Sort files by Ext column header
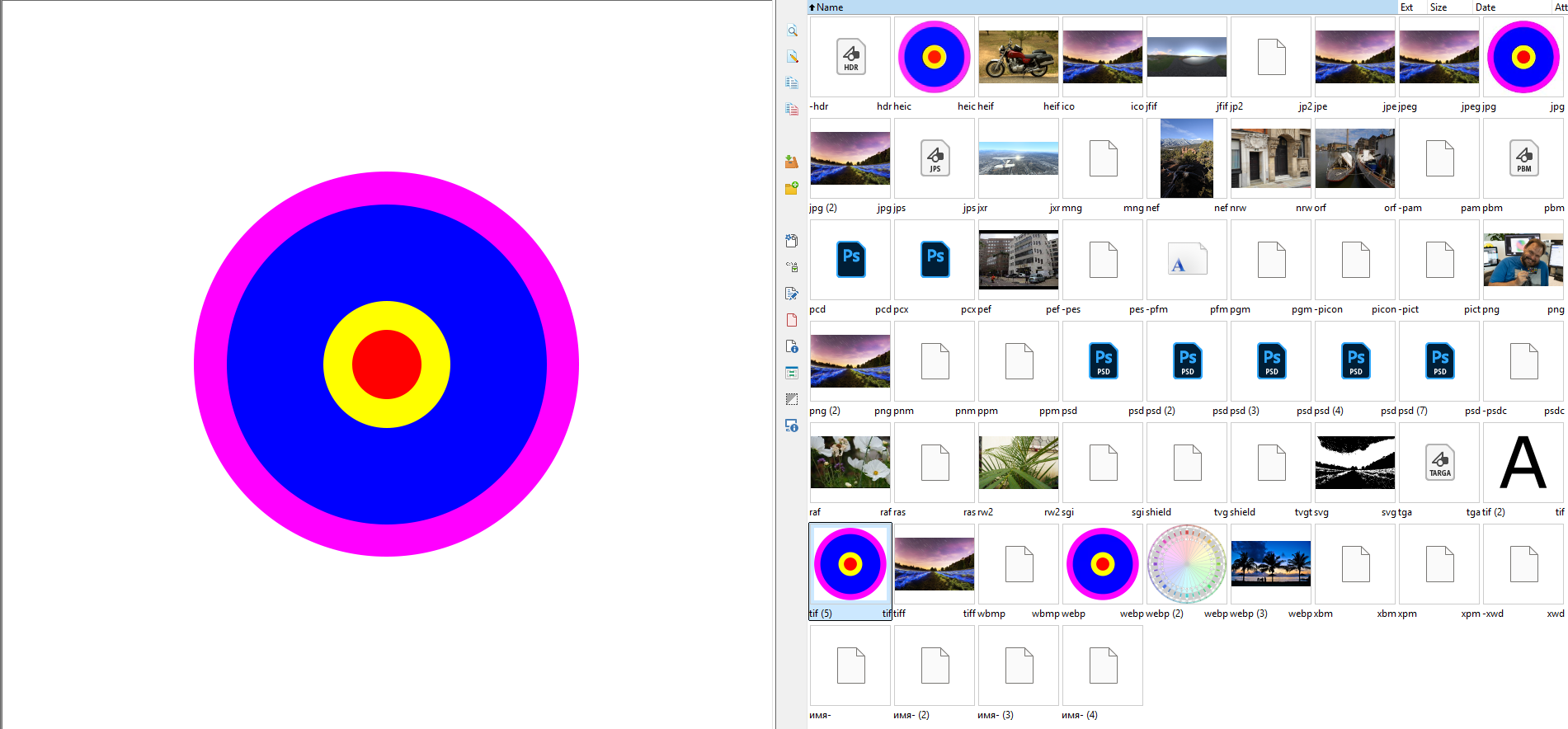Image resolution: width=1568 pixels, height=729 pixels. 1406,7
